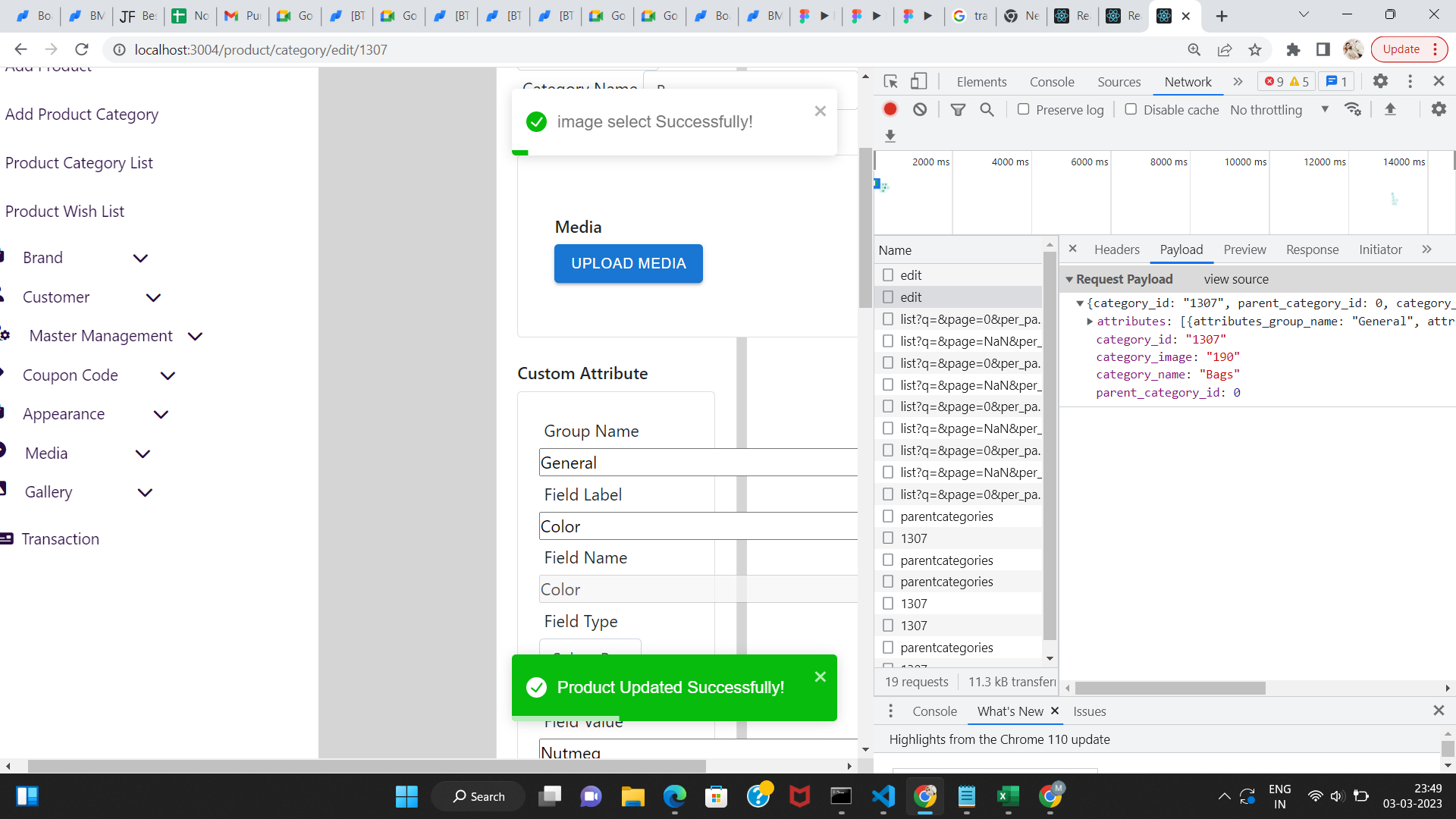This screenshot has height=819, width=1456.
Task: Open Windows Start menu
Action: (406, 796)
